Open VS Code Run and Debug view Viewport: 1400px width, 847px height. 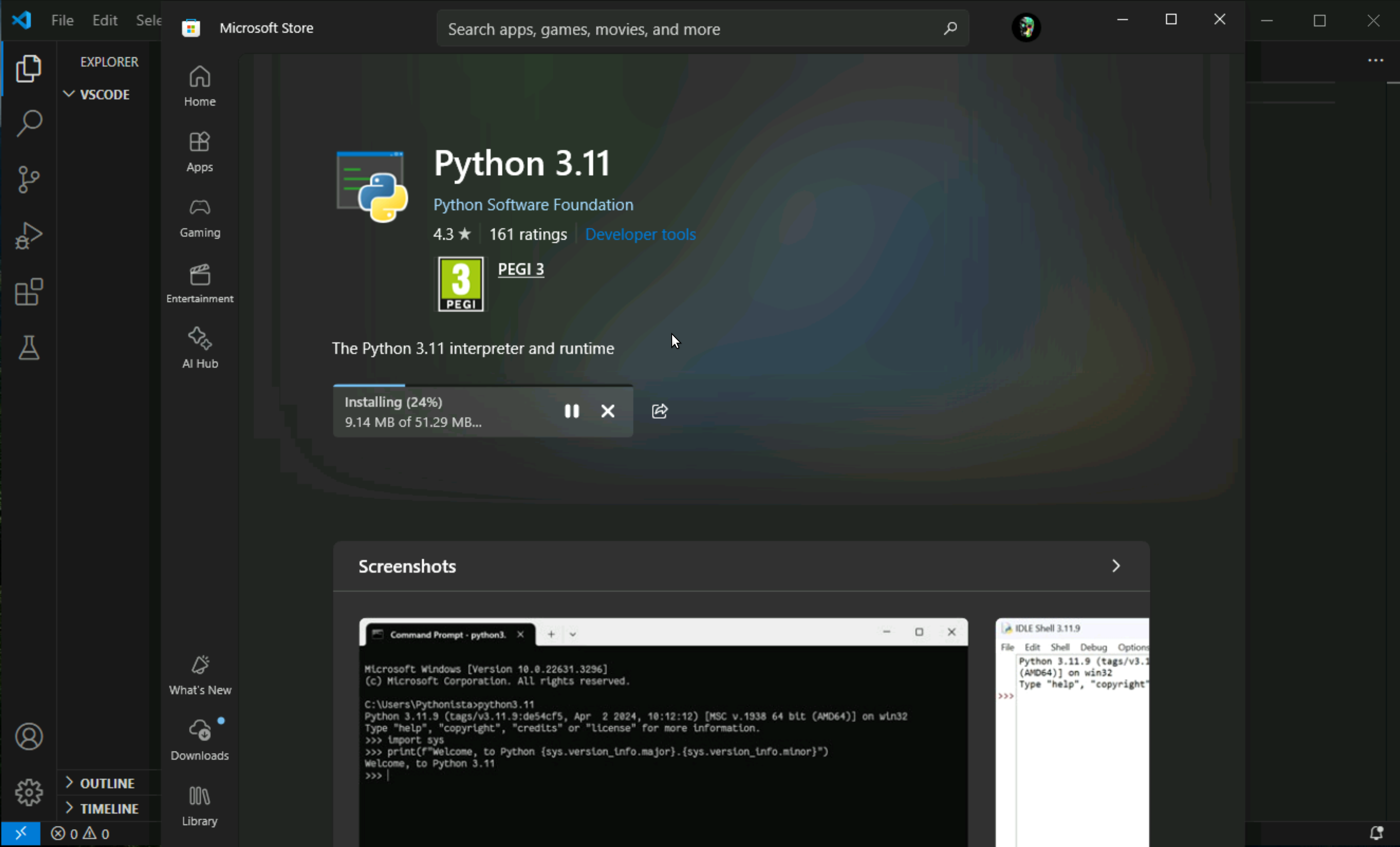(28, 236)
